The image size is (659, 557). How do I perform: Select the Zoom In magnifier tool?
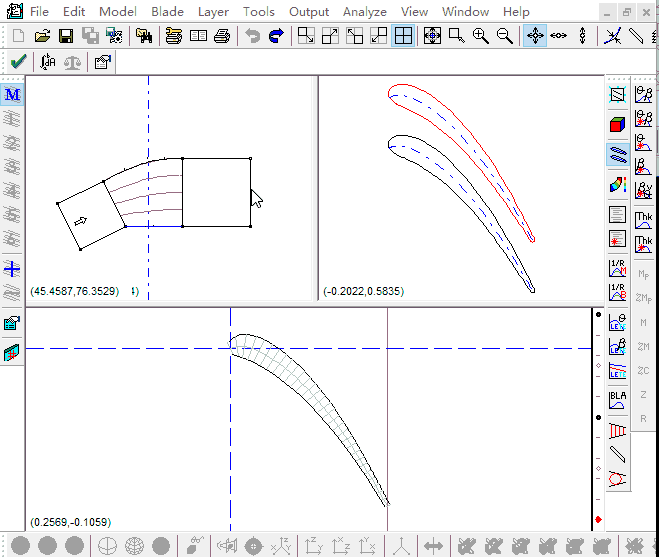481,36
